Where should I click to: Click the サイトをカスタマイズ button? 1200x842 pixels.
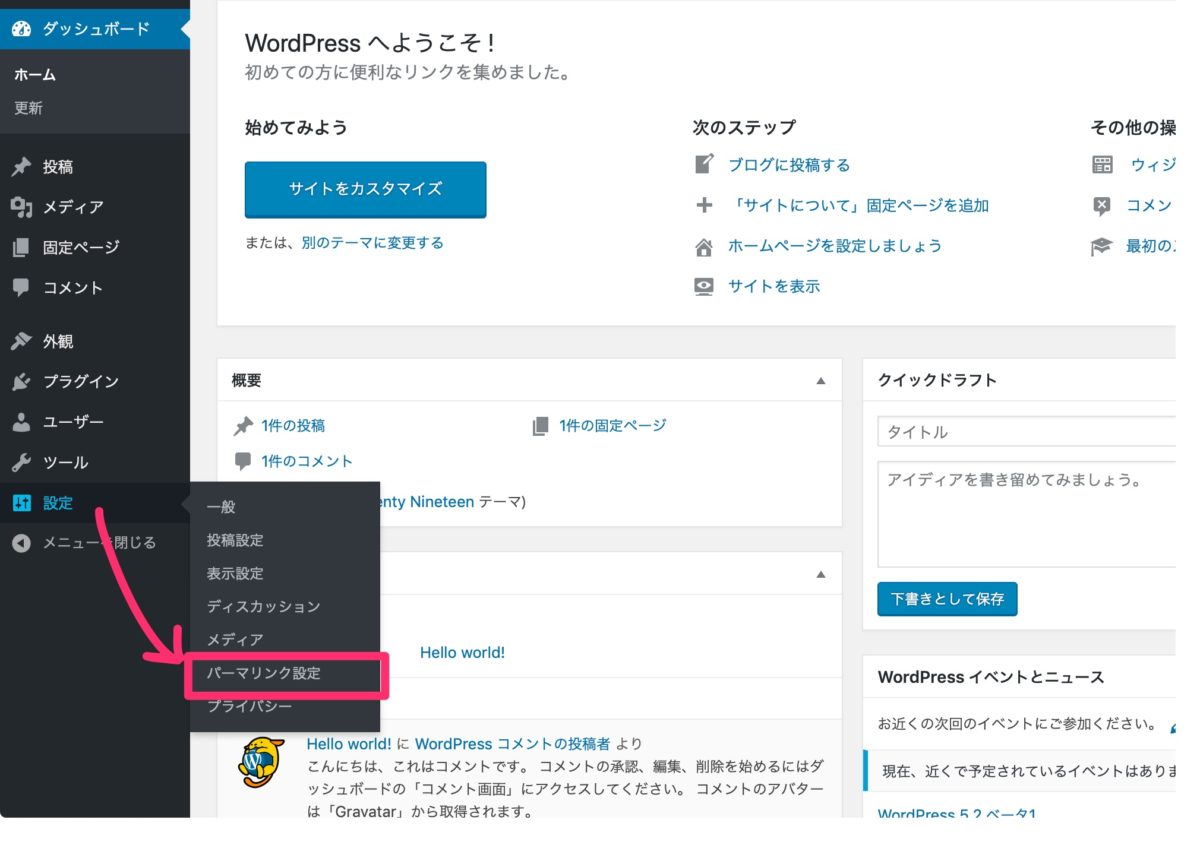coord(365,189)
